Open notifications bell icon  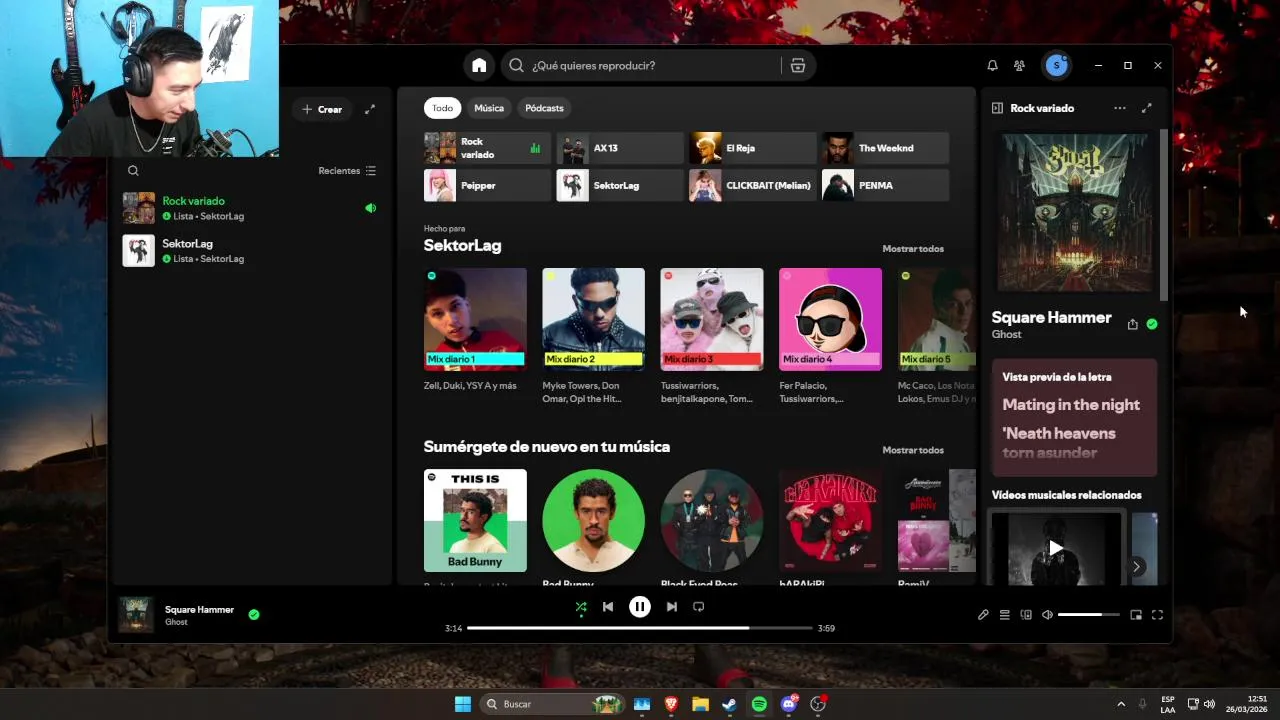coord(992,65)
